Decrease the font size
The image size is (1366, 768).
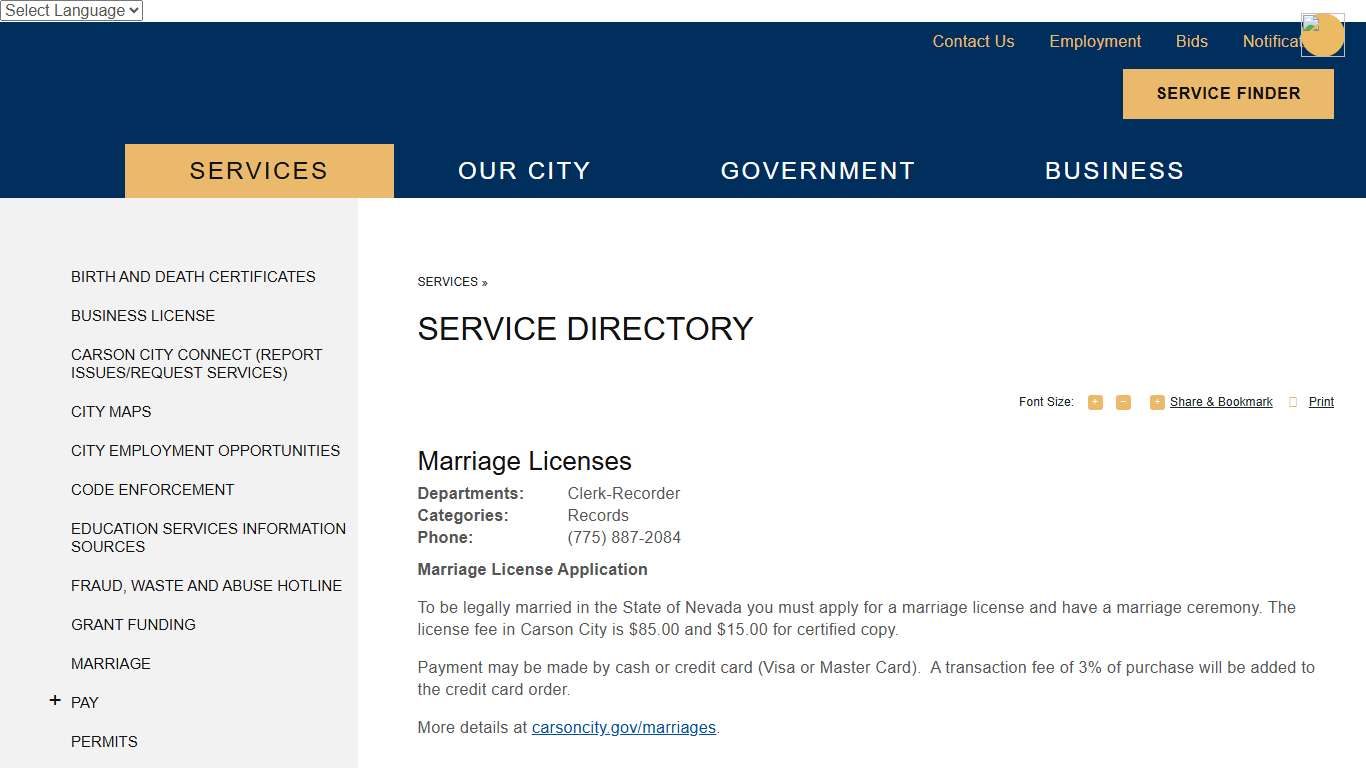[x=1123, y=402]
